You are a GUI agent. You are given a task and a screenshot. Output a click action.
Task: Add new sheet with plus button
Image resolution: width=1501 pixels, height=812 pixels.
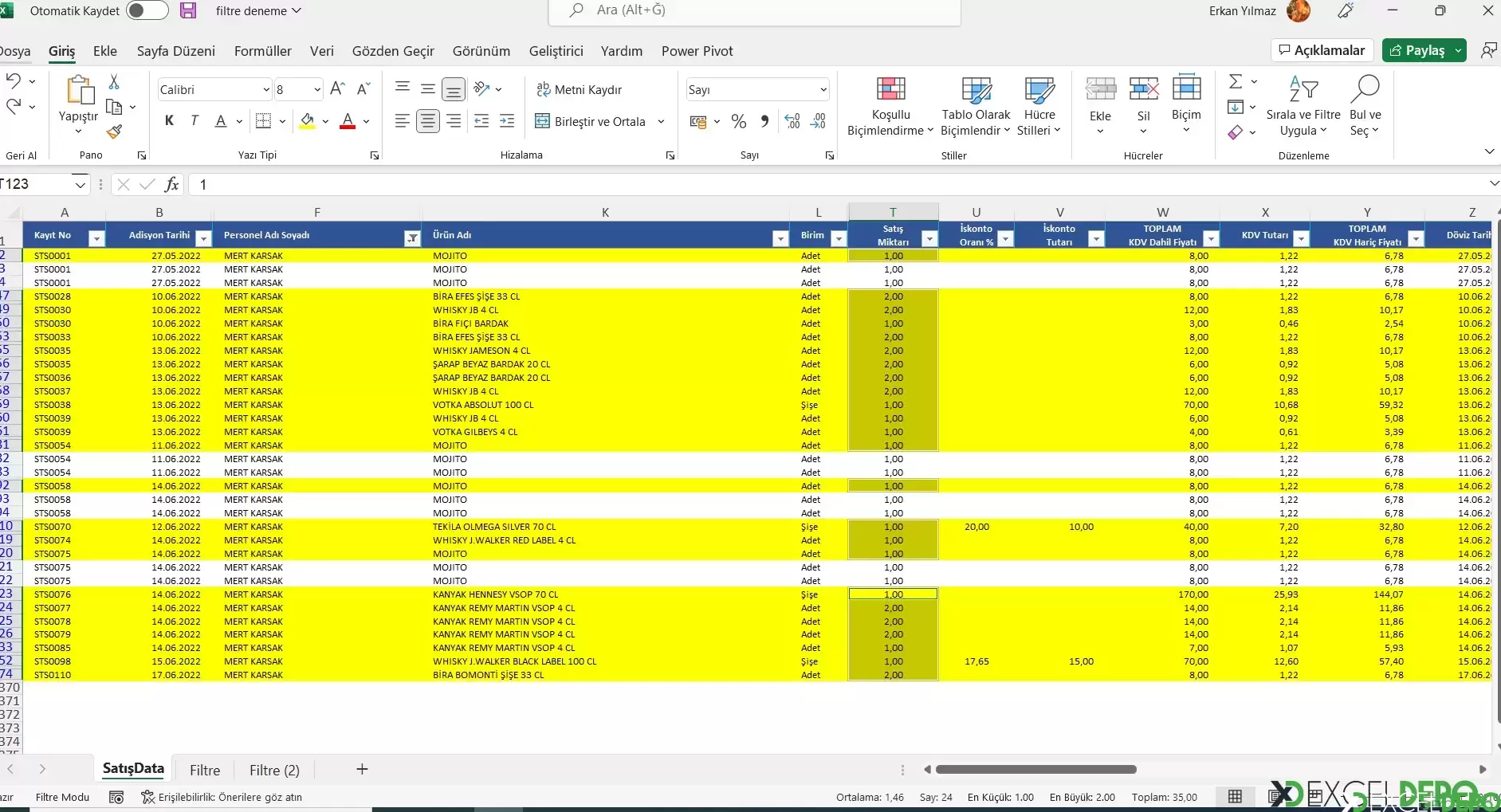click(x=362, y=769)
